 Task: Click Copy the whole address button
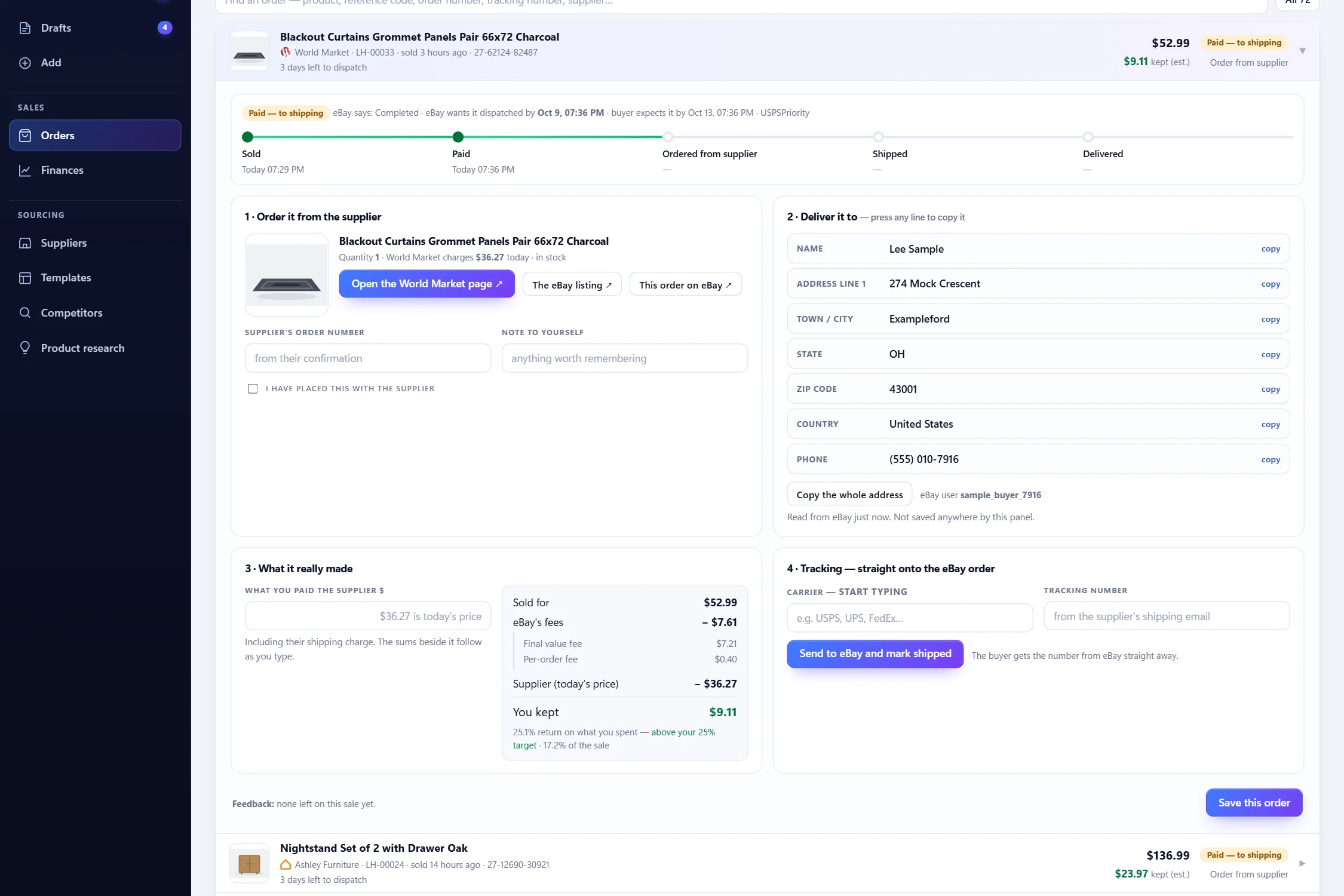pyautogui.click(x=849, y=495)
